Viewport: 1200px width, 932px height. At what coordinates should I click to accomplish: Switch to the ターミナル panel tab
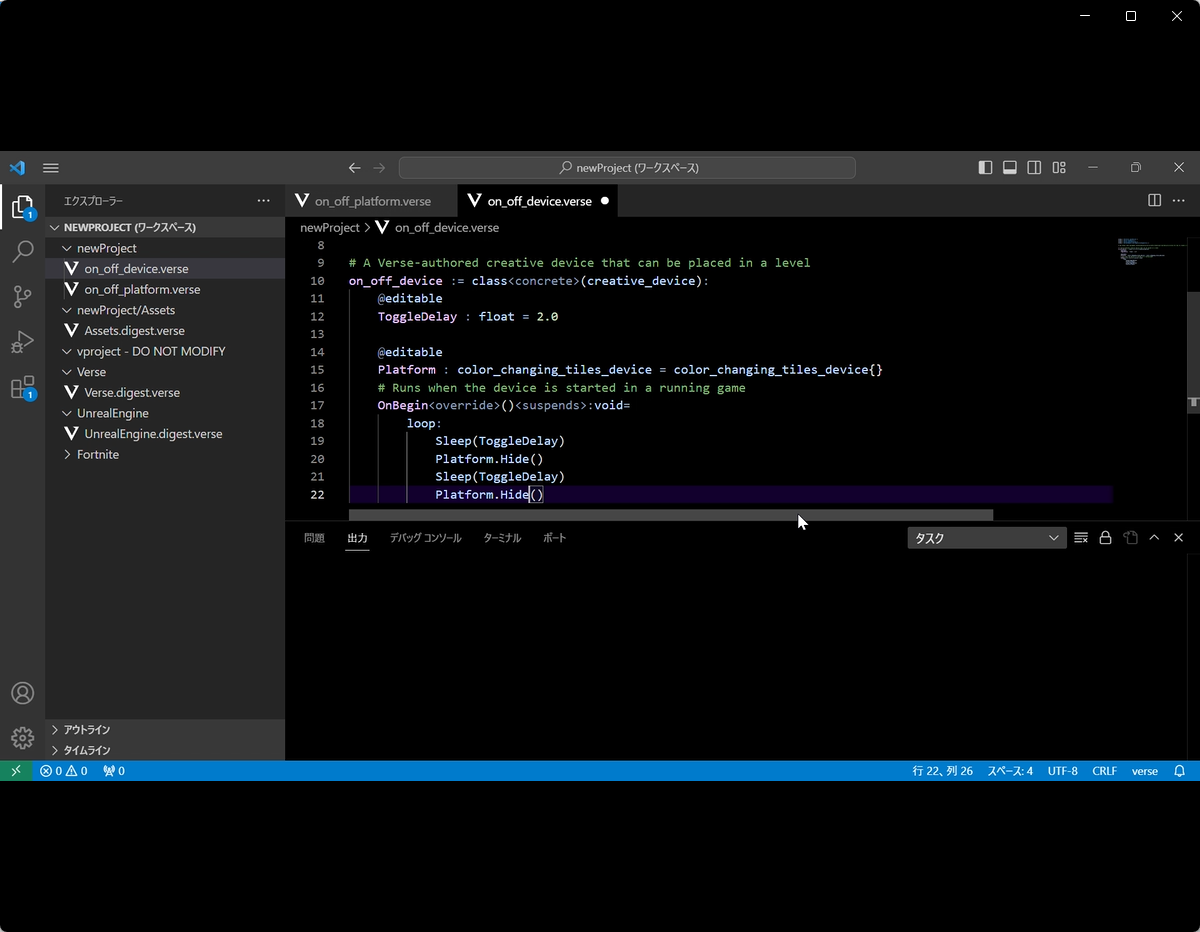502,538
